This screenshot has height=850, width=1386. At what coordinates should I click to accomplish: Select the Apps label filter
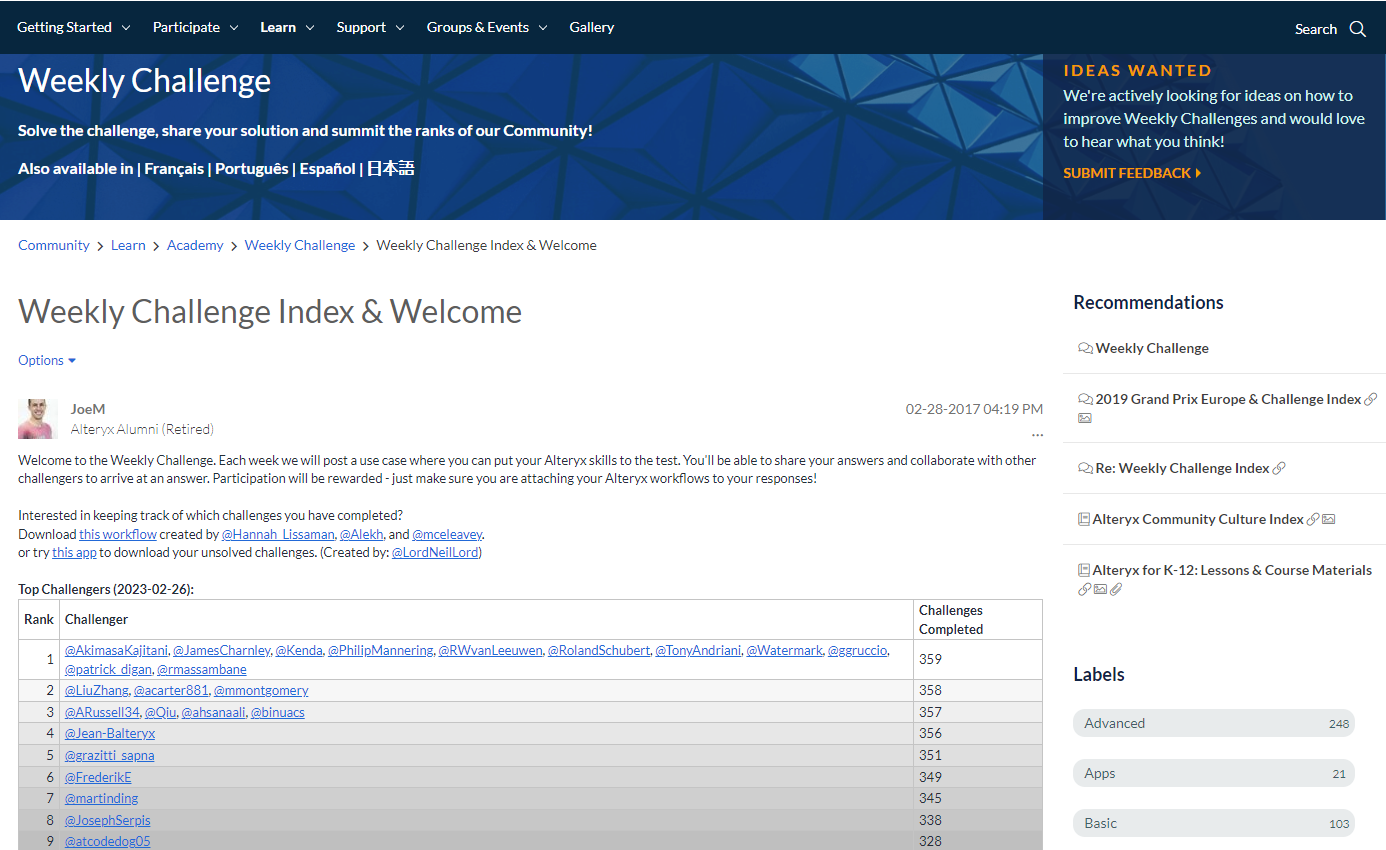point(1214,773)
